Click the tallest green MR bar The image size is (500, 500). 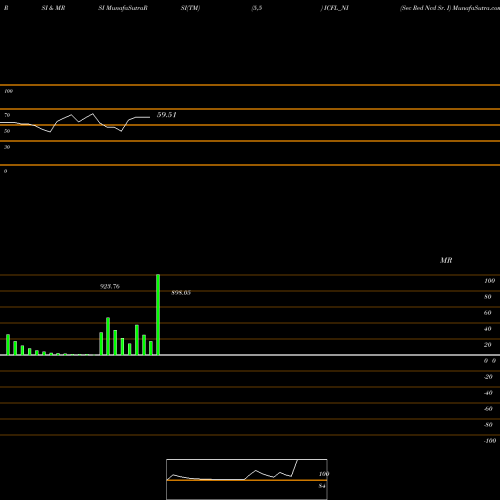coord(158,315)
